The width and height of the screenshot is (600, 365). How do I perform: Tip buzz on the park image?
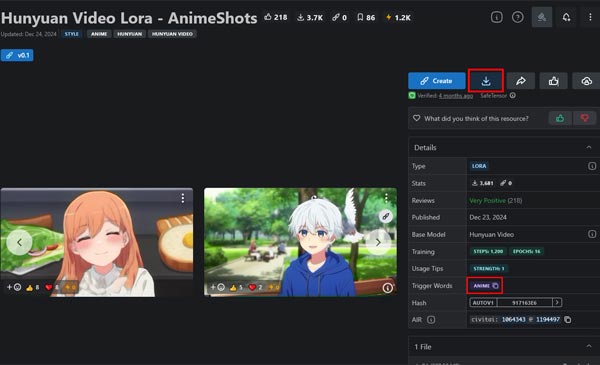[x=273, y=287]
